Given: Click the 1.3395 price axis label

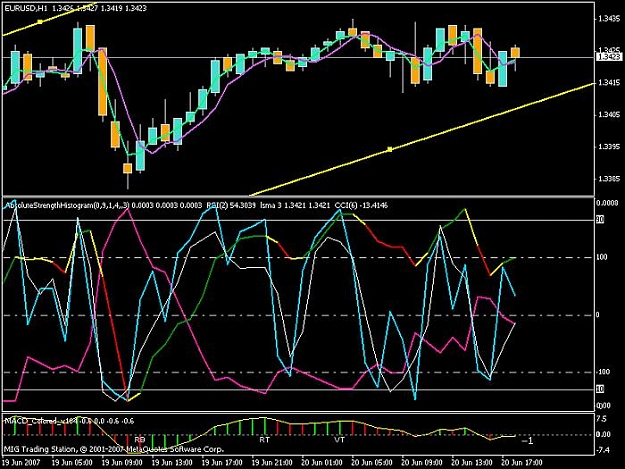Looking at the screenshot, I should (x=609, y=147).
